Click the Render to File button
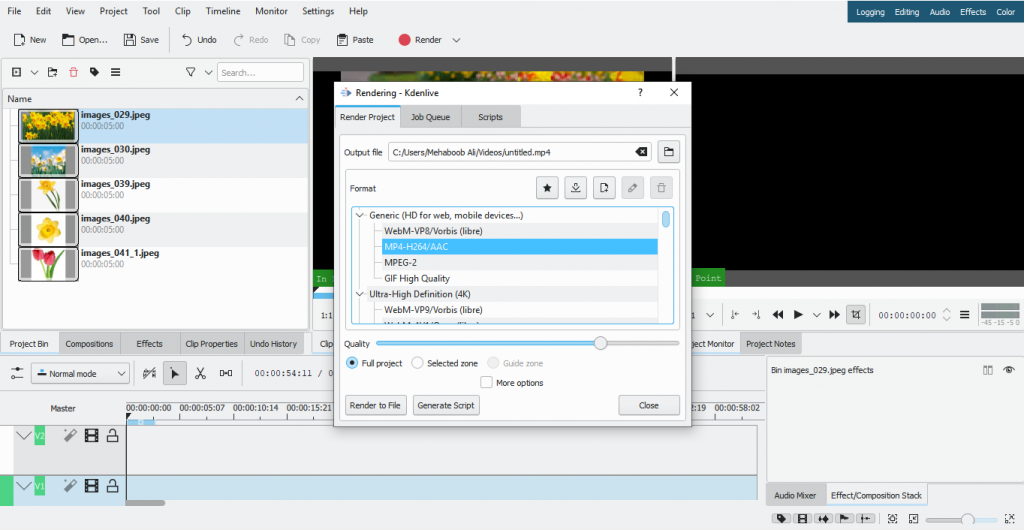This screenshot has width=1024, height=530. click(x=375, y=405)
